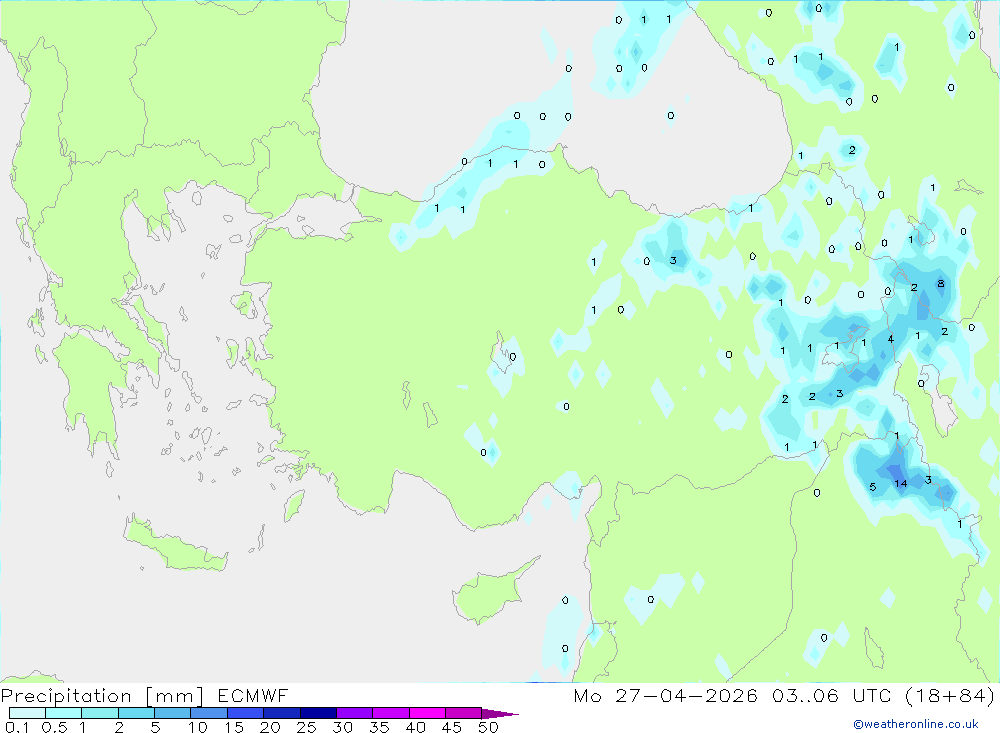Select the '4' precipitation value on map
This screenshot has width=1000, height=733.
pos(890,339)
